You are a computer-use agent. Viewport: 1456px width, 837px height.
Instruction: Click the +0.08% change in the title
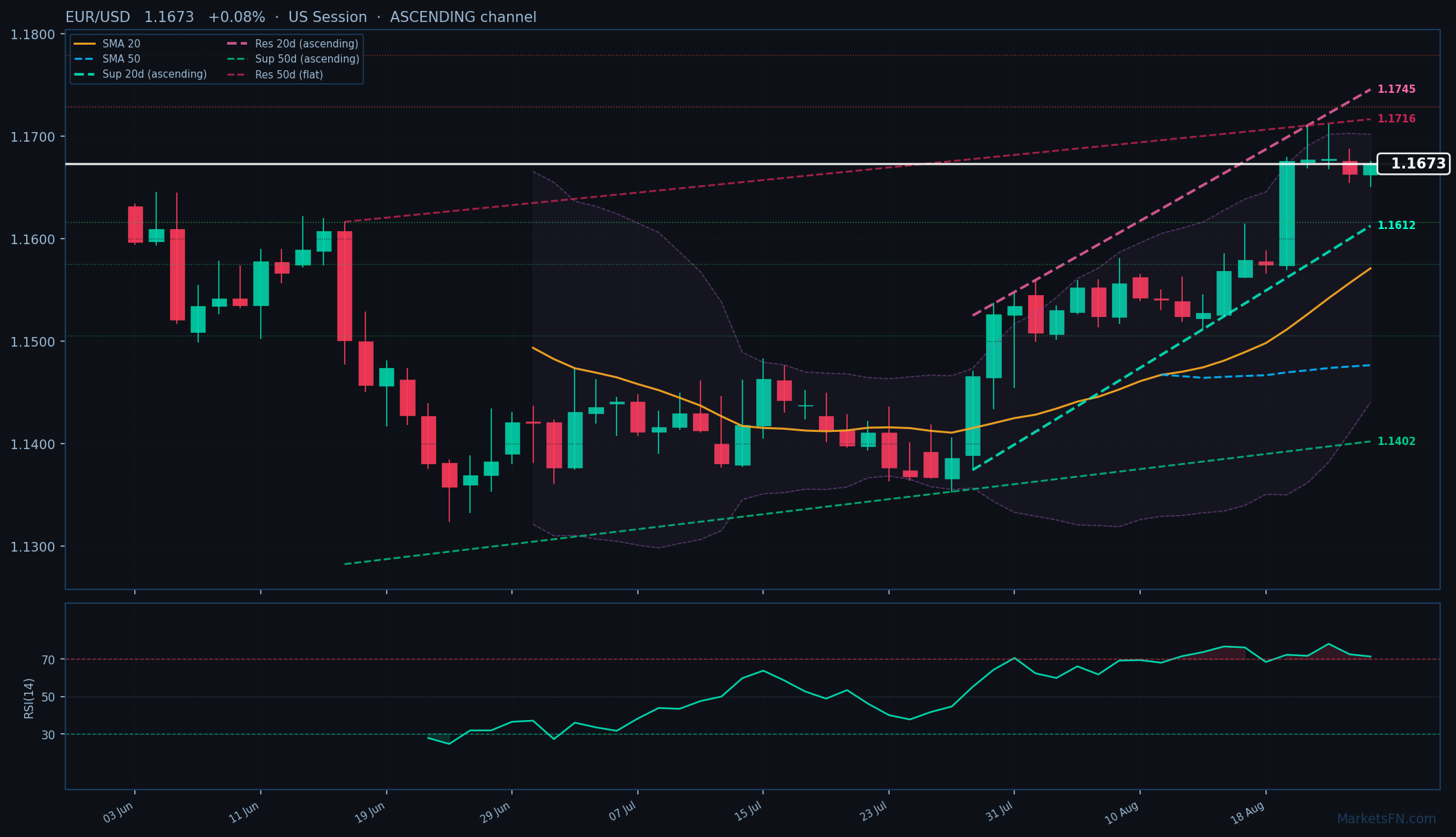[237, 17]
